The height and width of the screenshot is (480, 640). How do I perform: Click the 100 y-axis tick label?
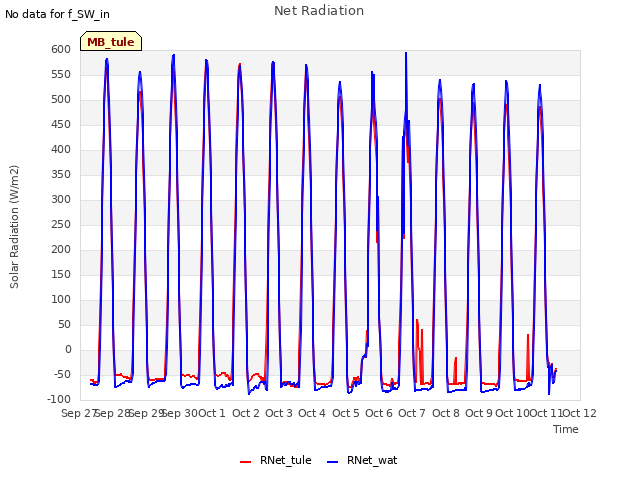[61, 300]
